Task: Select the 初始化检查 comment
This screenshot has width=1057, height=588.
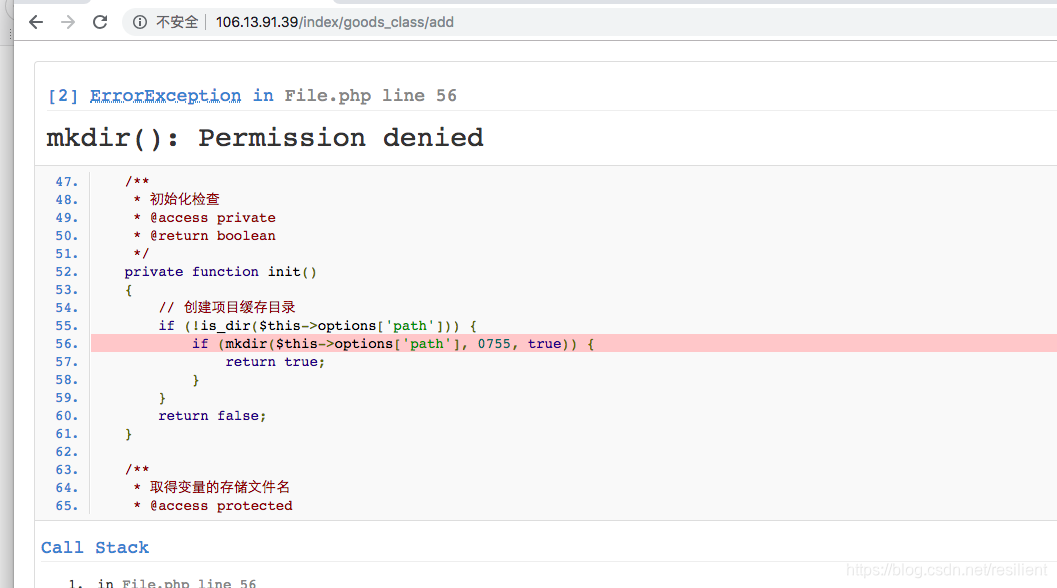Action: tap(184, 200)
